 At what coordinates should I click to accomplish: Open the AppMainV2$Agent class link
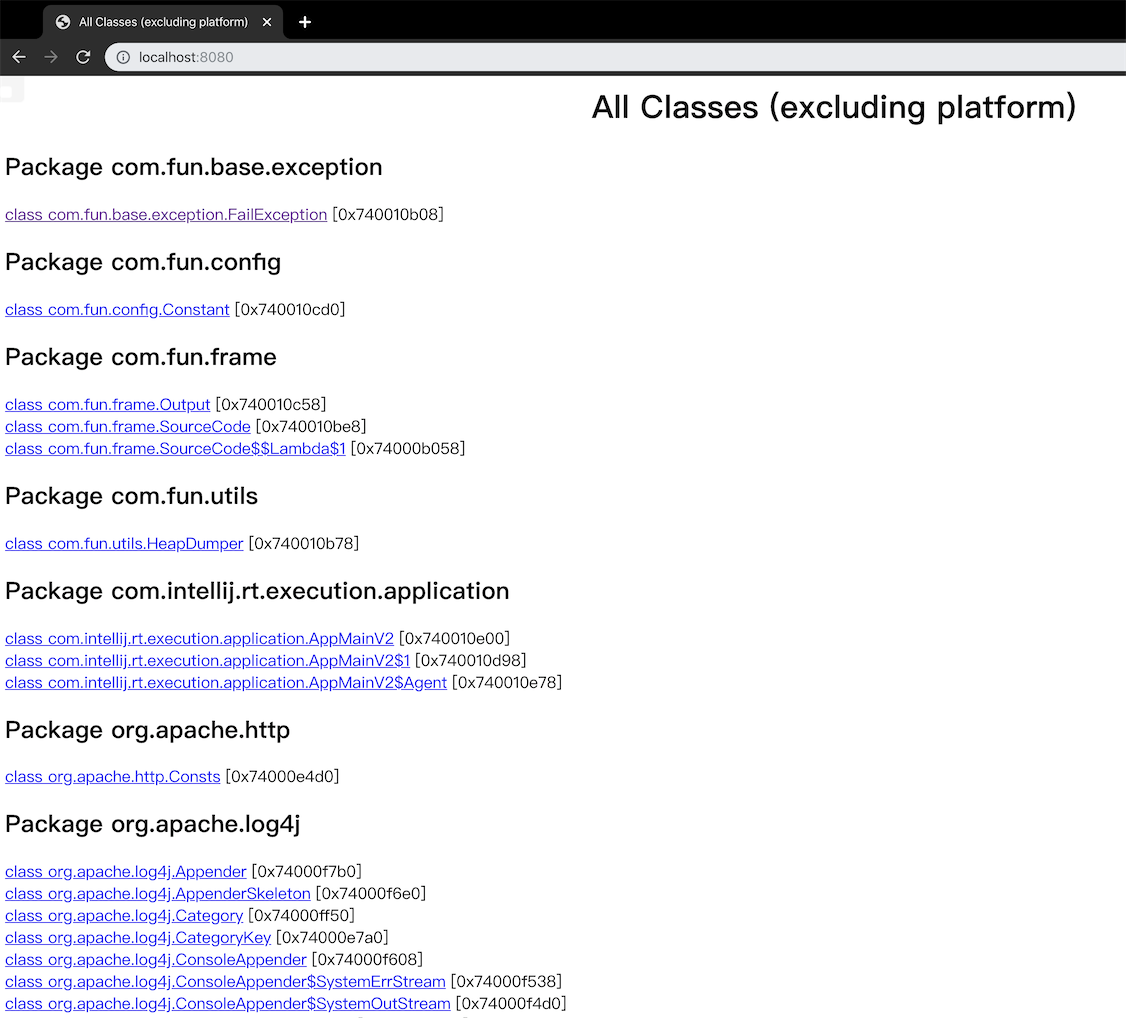click(225, 683)
